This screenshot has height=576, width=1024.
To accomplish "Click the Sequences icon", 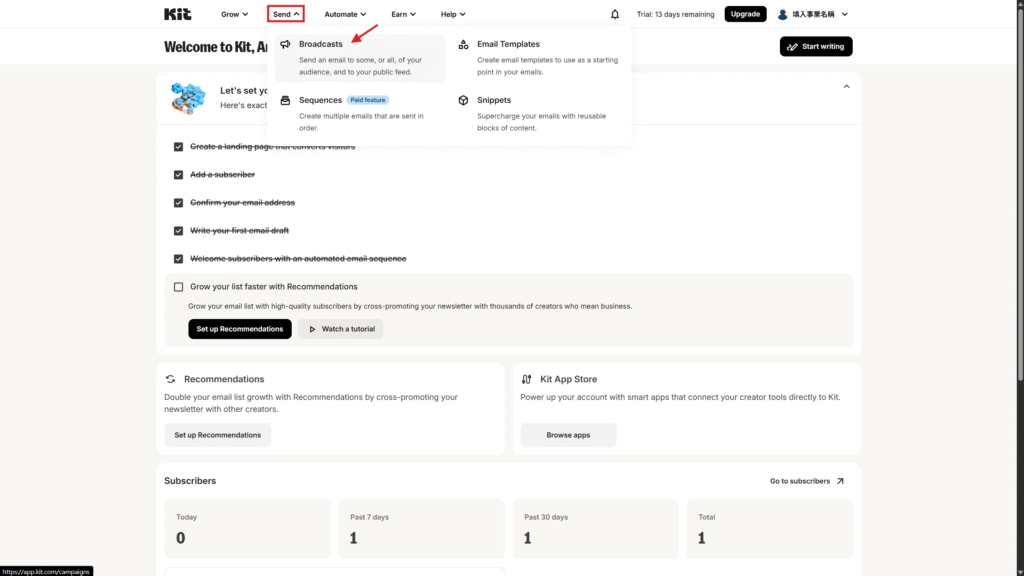I will 285,101.
